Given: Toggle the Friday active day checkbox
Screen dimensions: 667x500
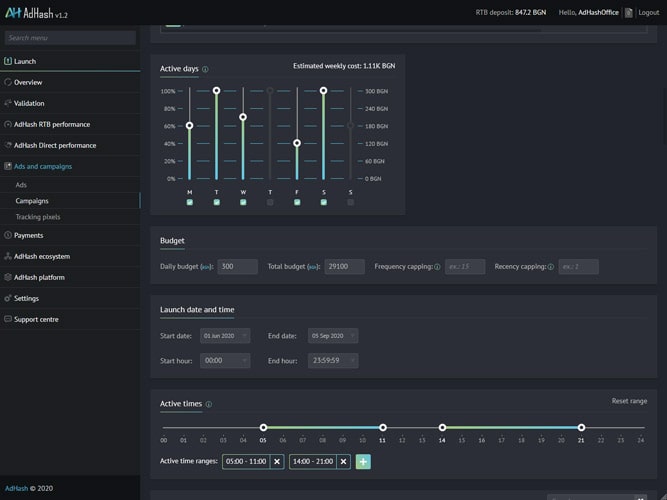Looking at the screenshot, I should tap(297, 202).
